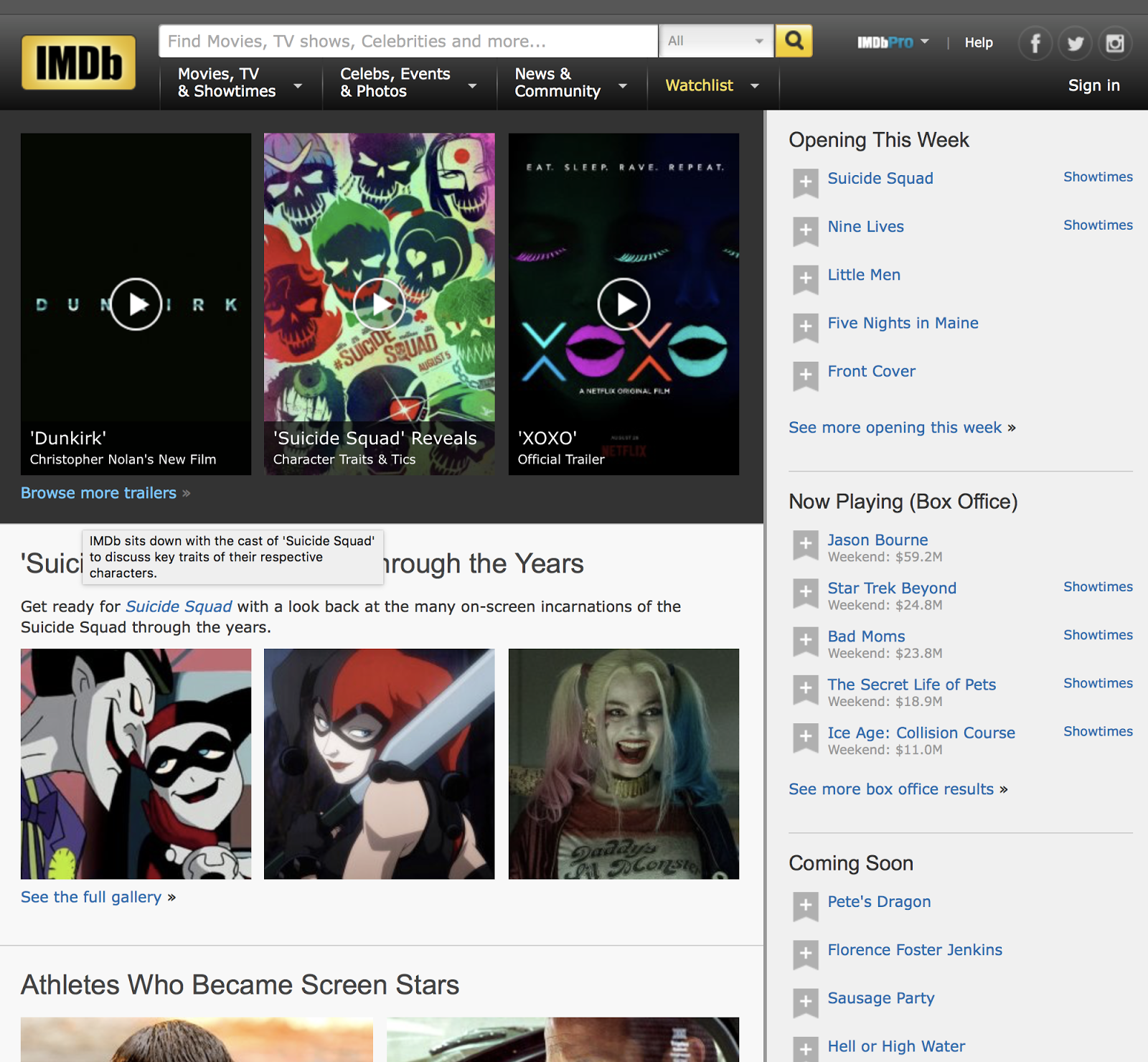Image resolution: width=1148 pixels, height=1062 pixels.
Task: Open the search category 'All' dropdown
Action: tap(716, 41)
